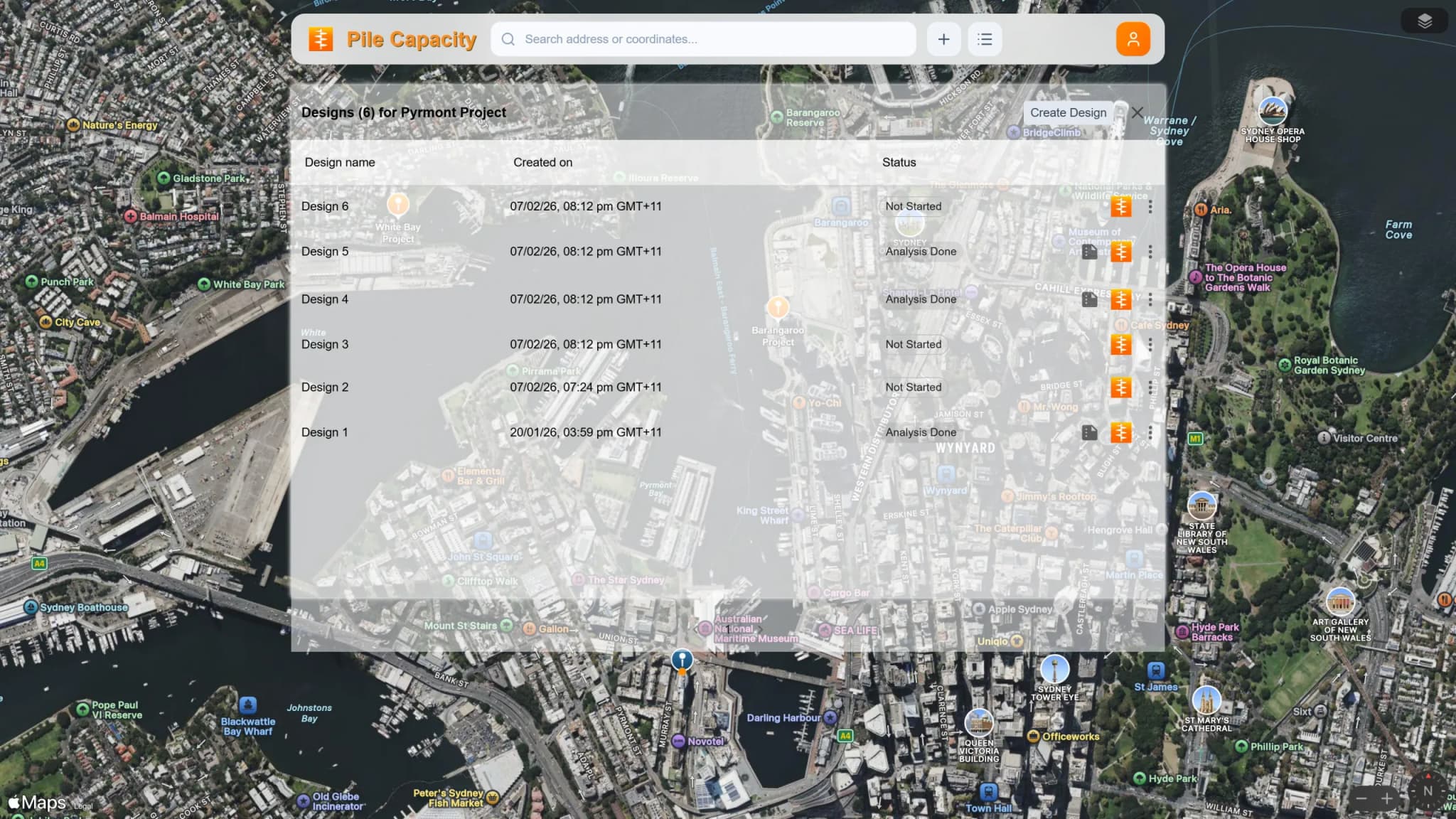This screenshot has width=1456, height=819.
Task: Click Design 2 created date 07:24 pm
Action: pos(586,387)
